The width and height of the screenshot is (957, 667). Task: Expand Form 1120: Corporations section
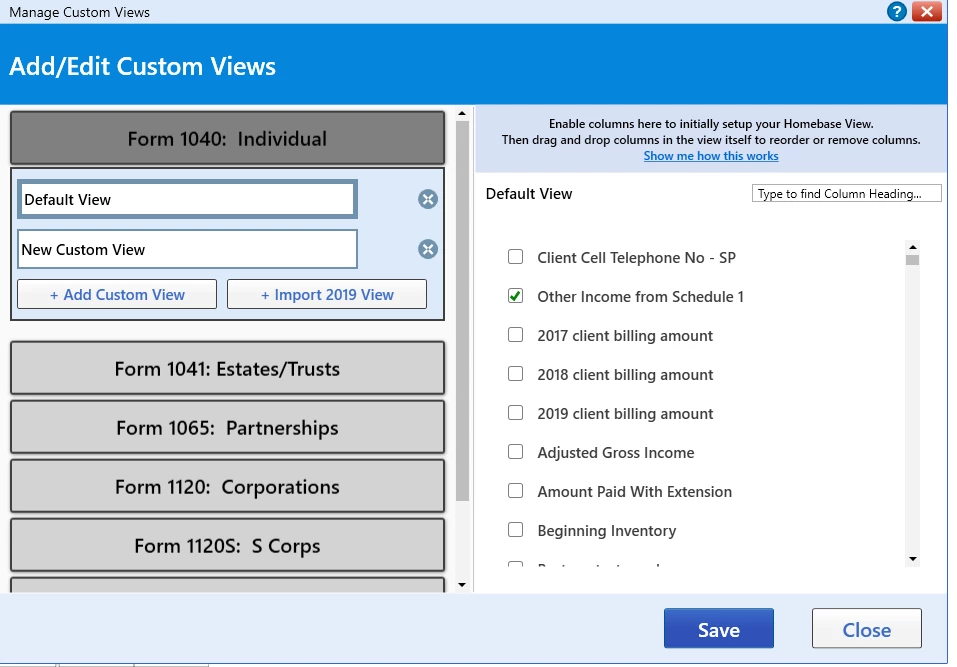(227, 487)
